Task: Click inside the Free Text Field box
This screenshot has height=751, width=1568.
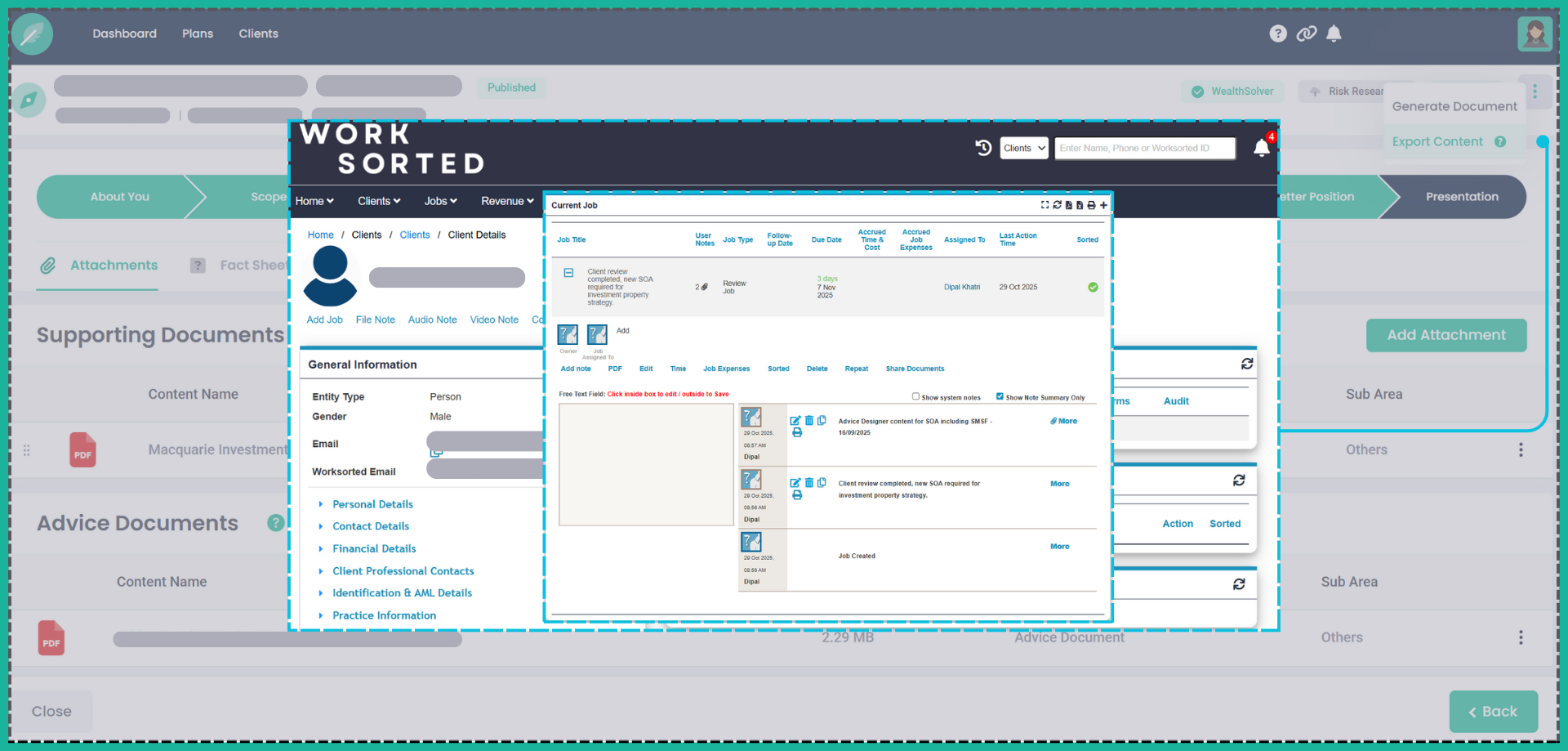Action: pyautogui.click(x=646, y=464)
